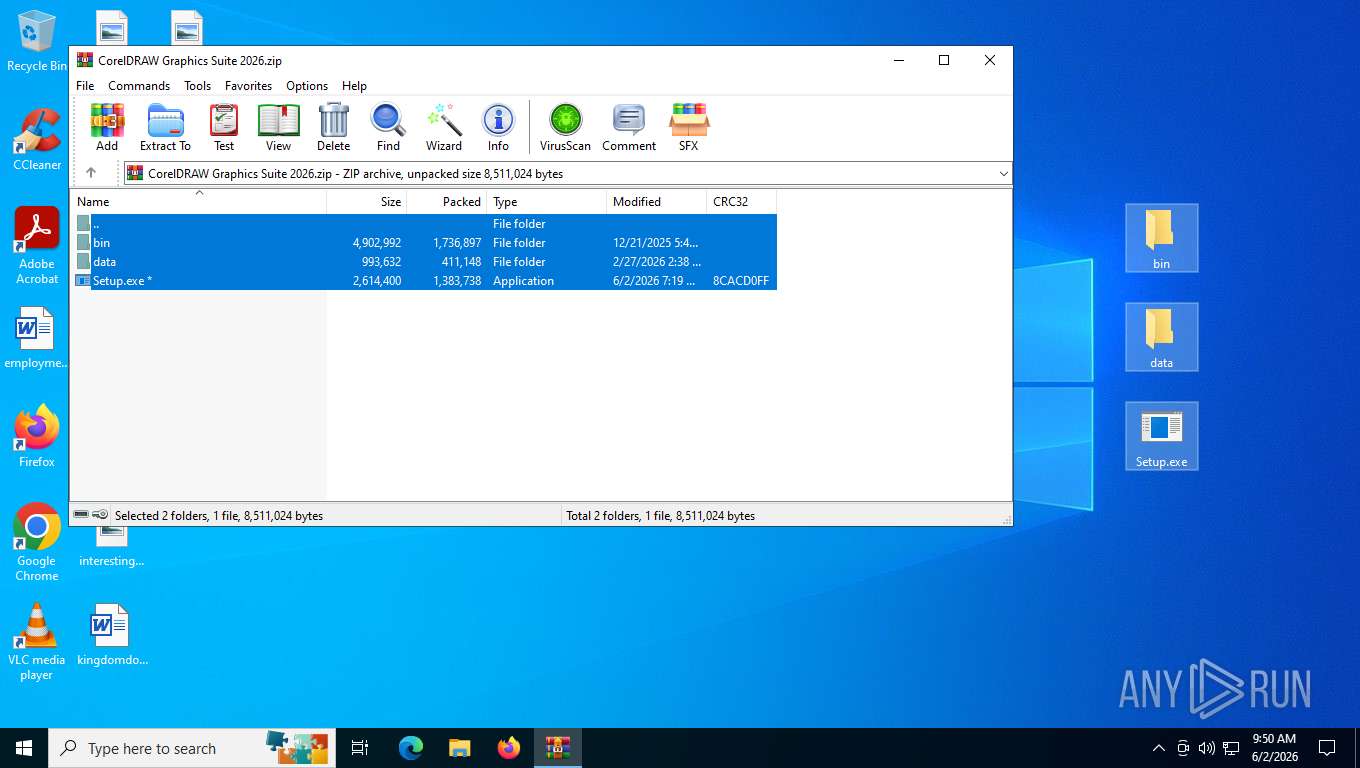Click WinRAR taskbar button
This screenshot has height=768, width=1360.
(x=558, y=748)
